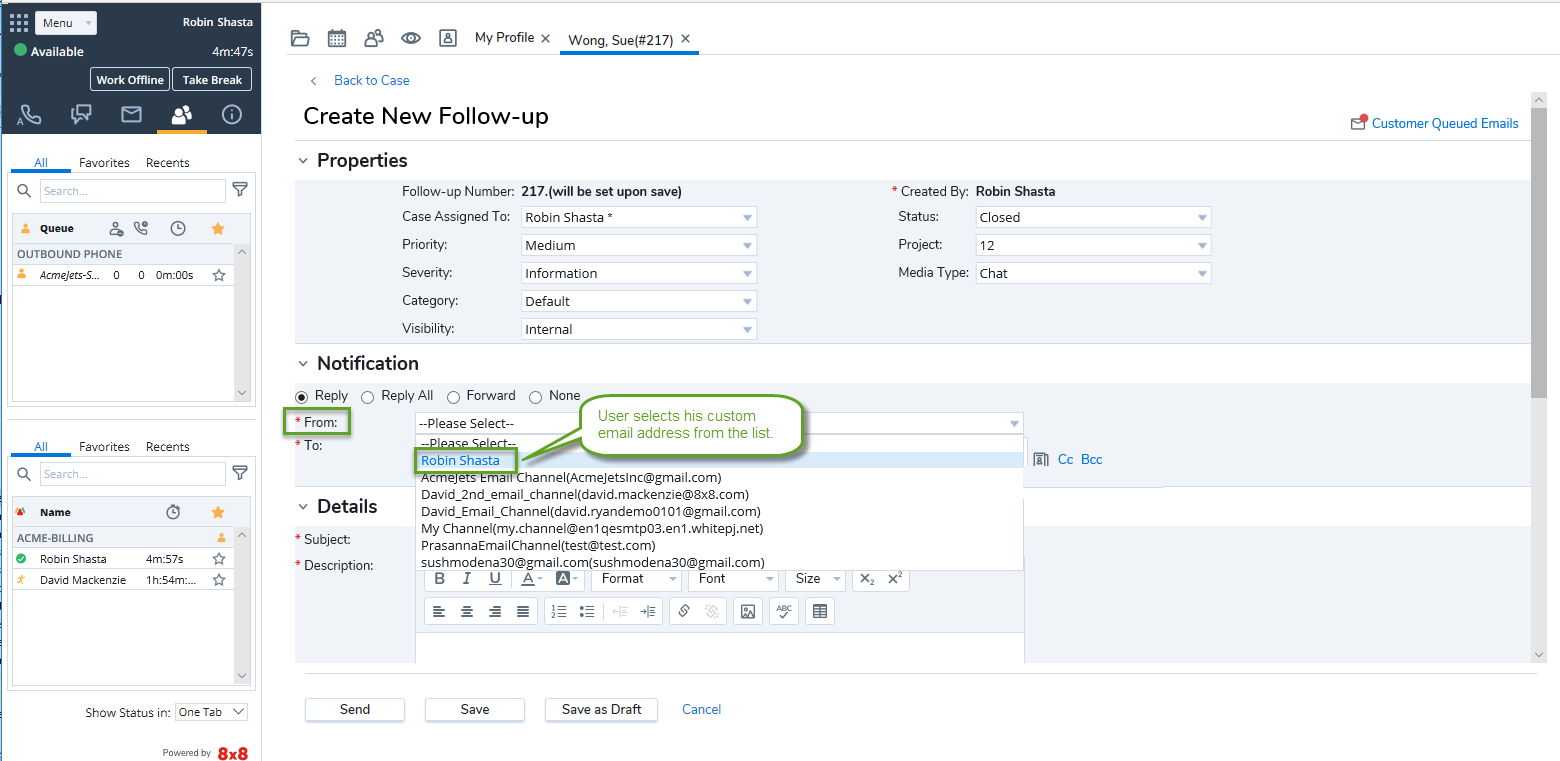This screenshot has width=1560, height=761.
Task: Insert a table in the editor
Action: point(820,611)
